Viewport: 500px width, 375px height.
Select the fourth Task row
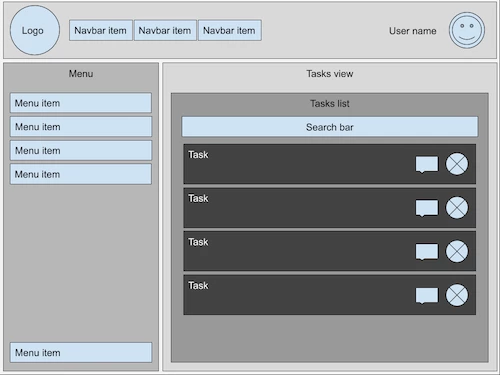tap(330, 295)
